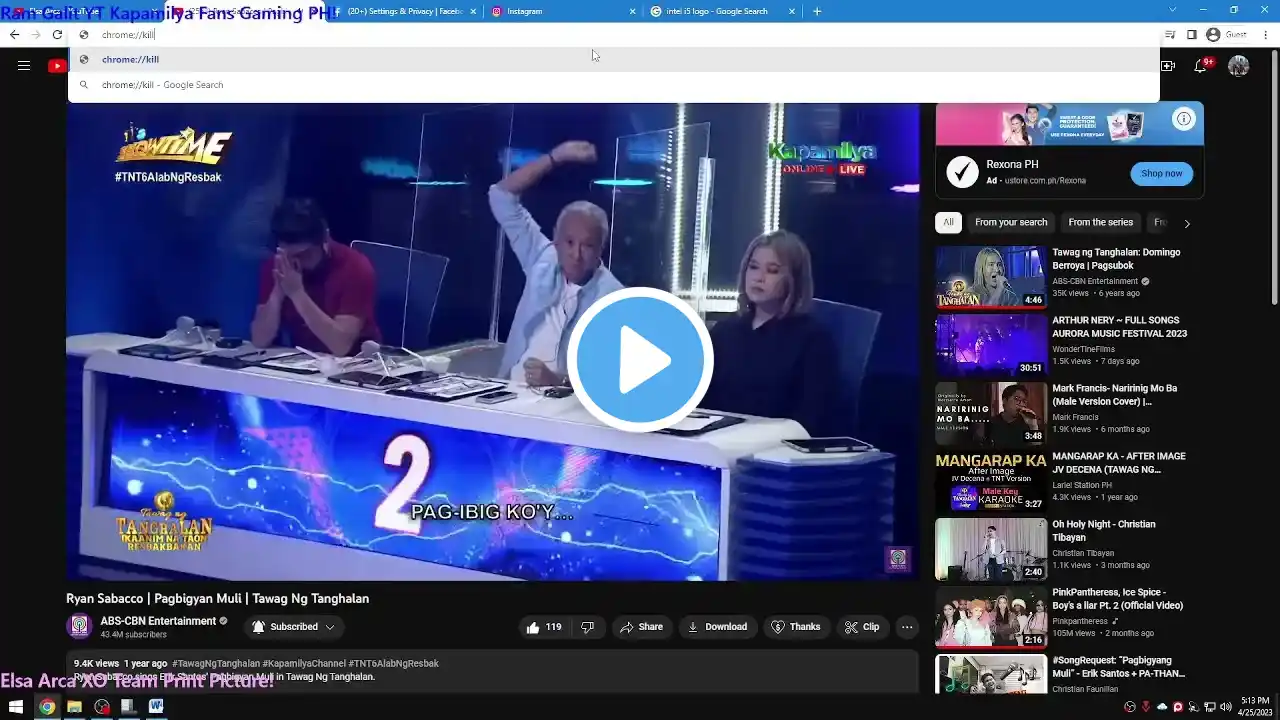Open the Rexona PH ad banner image
The image size is (1280, 720).
[1069, 124]
